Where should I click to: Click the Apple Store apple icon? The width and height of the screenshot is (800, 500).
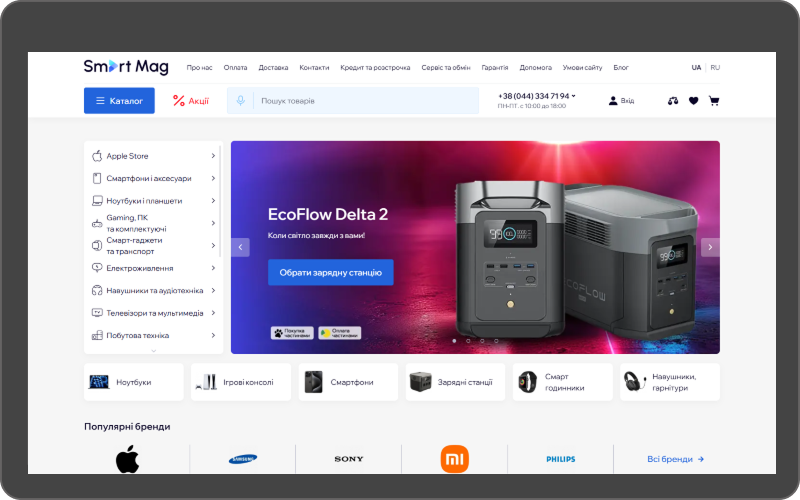click(x=97, y=156)
